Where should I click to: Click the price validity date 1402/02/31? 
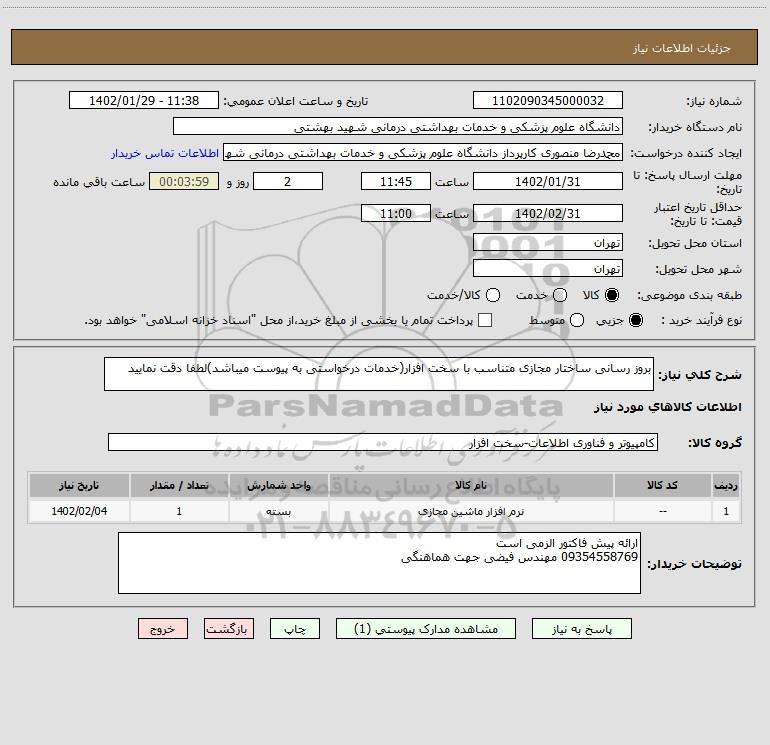548,213
